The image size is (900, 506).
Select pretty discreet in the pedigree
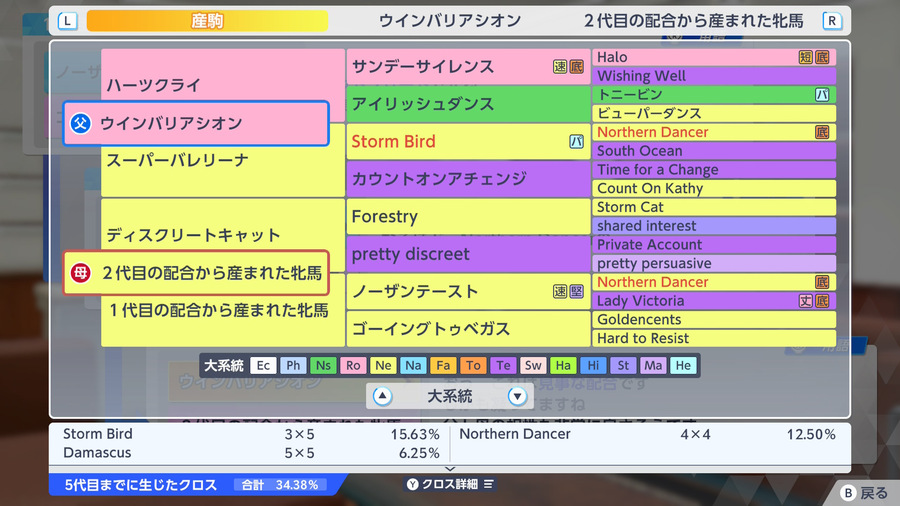pos(468,254)
